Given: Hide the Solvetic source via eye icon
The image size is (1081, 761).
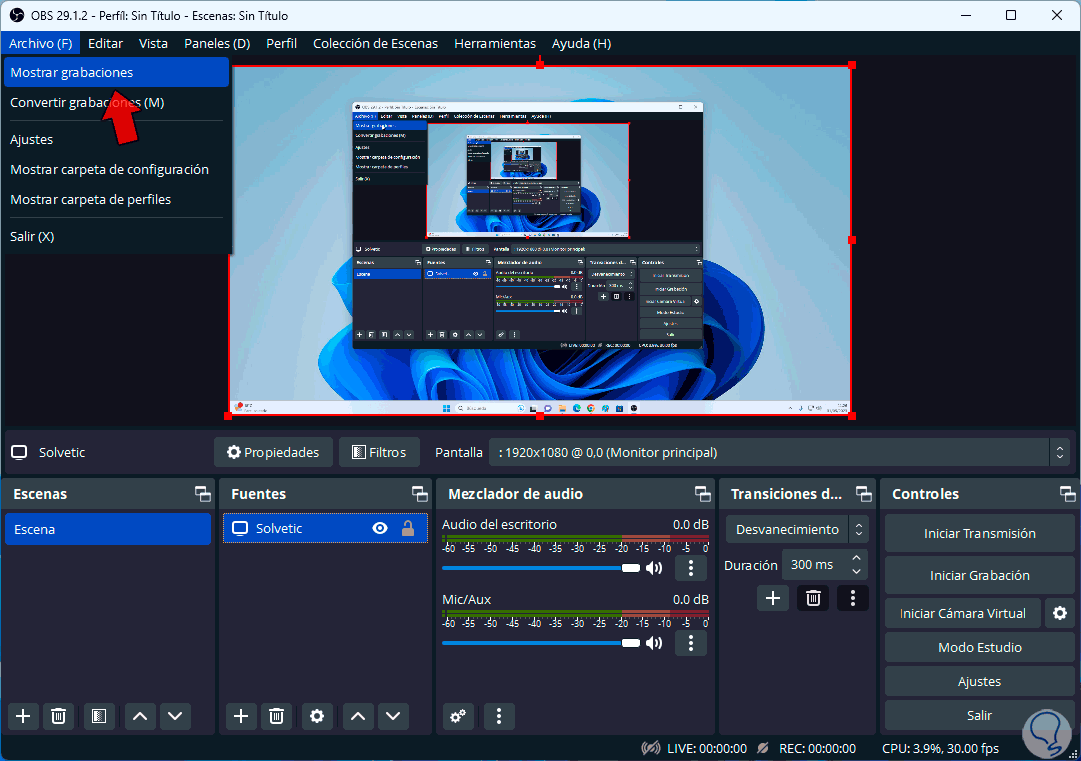Looking at the screenshot, I should (x=380, y=528).
